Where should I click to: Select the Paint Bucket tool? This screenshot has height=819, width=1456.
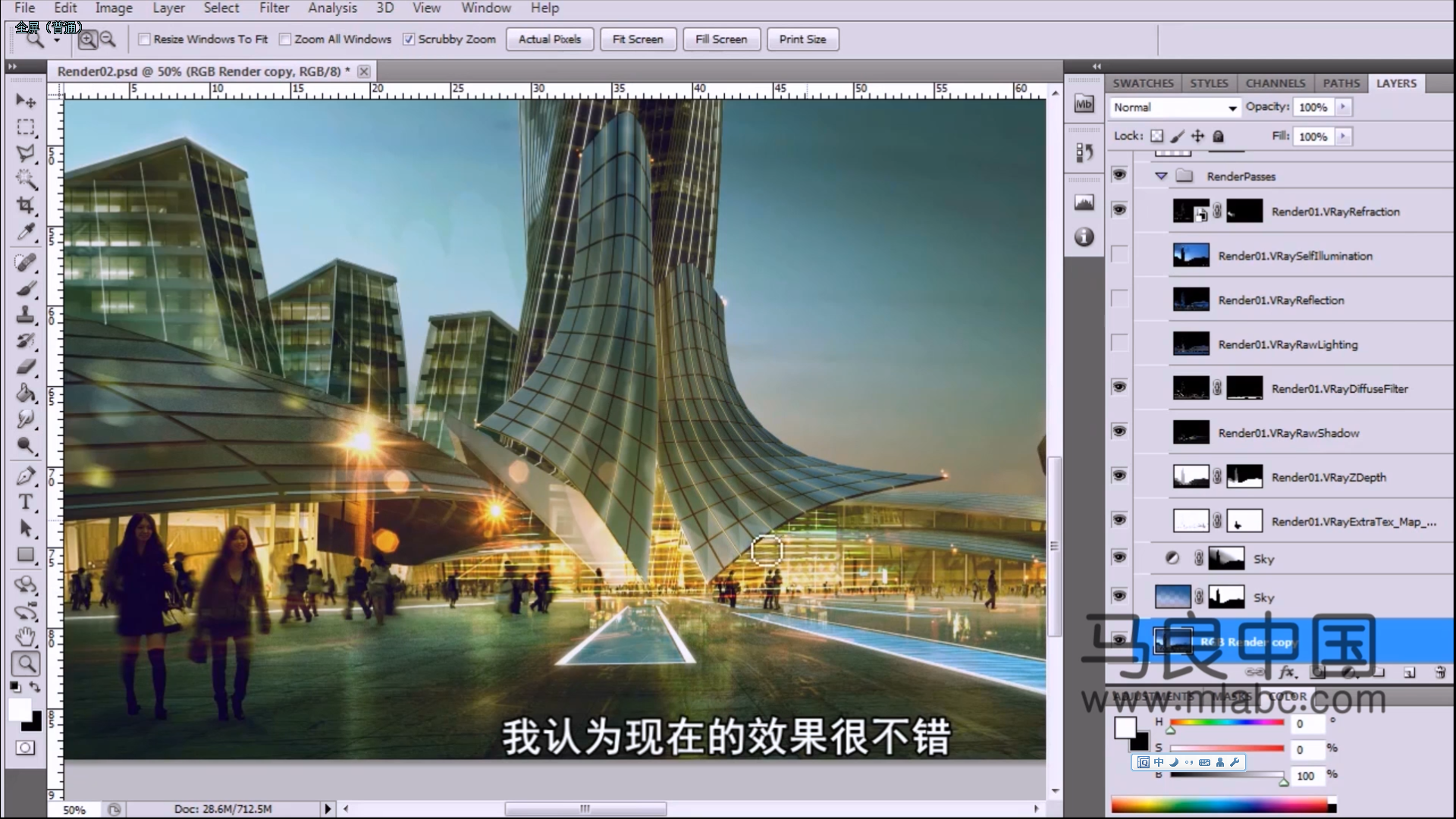click(x=26, y=393)
